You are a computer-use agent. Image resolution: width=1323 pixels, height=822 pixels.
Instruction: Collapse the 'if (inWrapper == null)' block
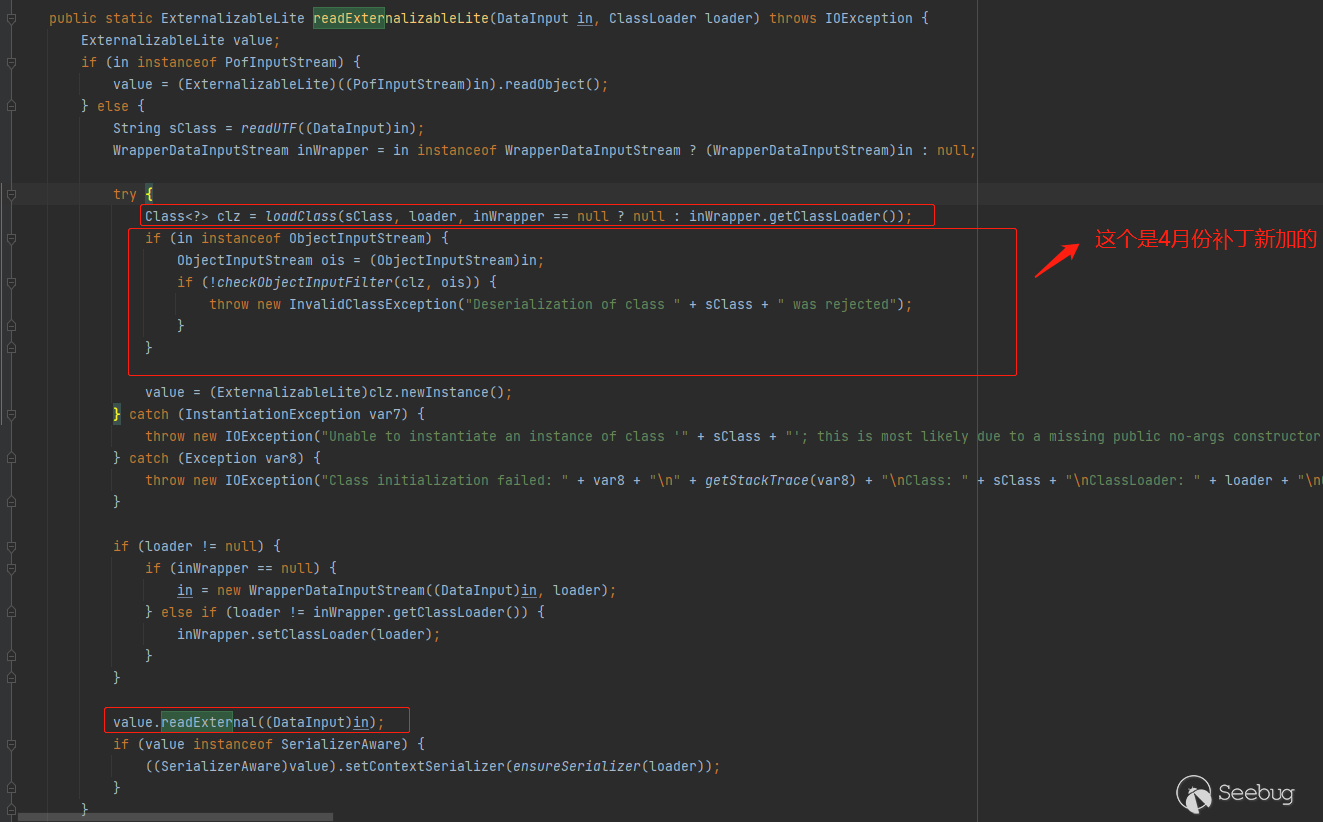(x=11, y=569)
